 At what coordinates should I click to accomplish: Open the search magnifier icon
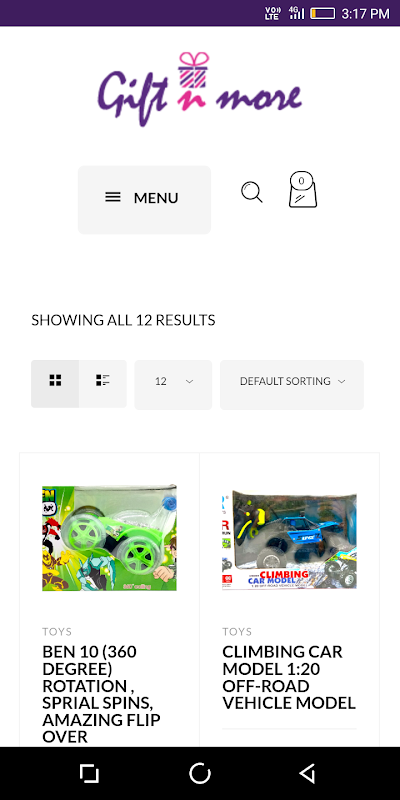(x=252, y=192)
